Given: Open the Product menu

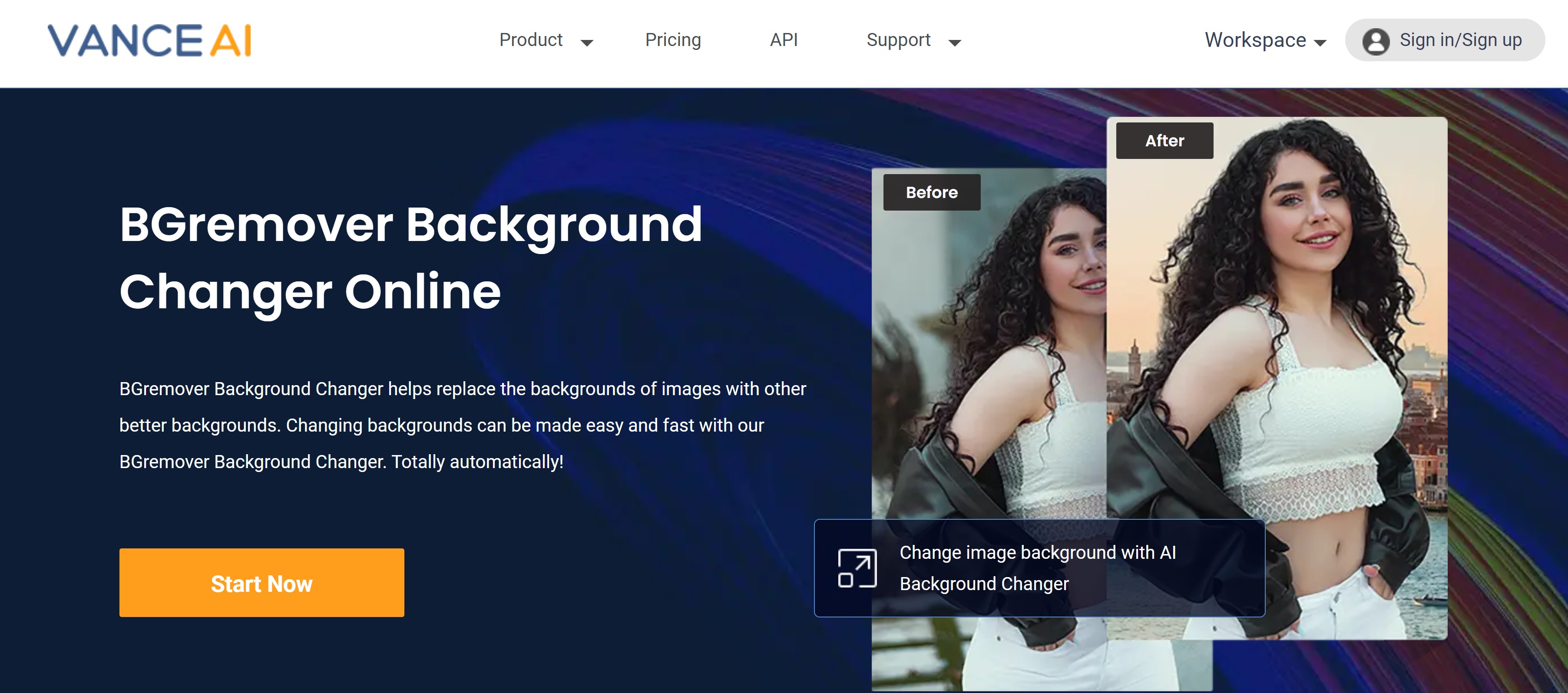Looking at the screenshot, I should pos(530,40).
